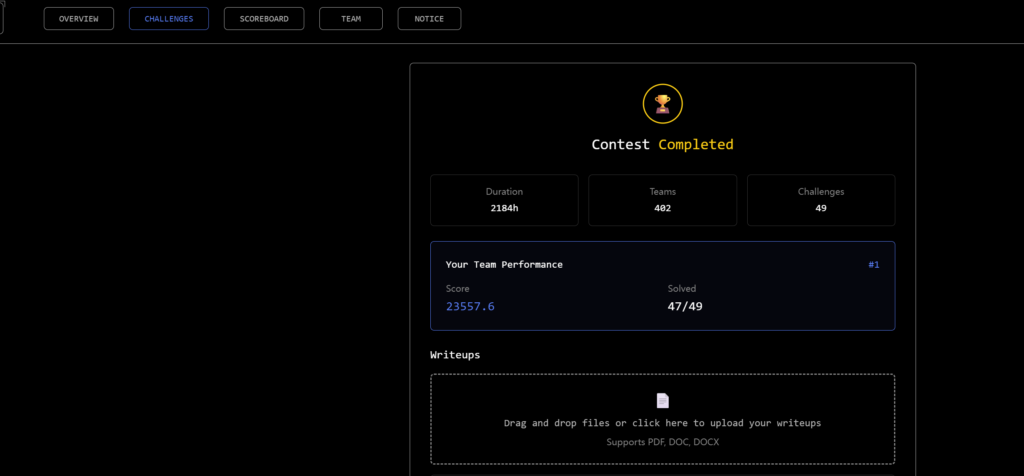1024x476 pixels.
Task: Click the solved count 47/49
Action: coord(685,306)
